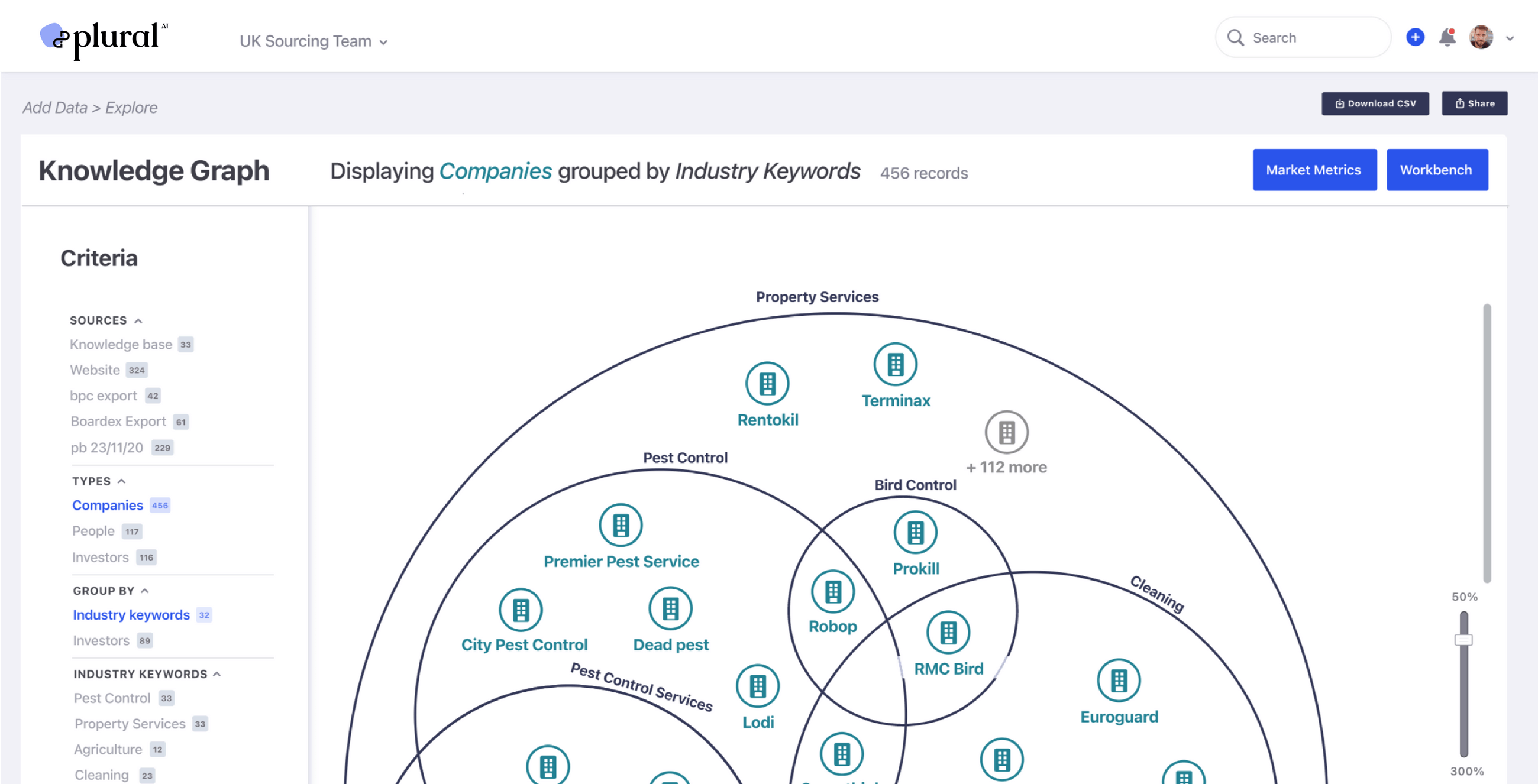The height and width of the screenshot is (784, 1538).
Task: Share the knowledge graph
Action: click(x=1474, y=103)
